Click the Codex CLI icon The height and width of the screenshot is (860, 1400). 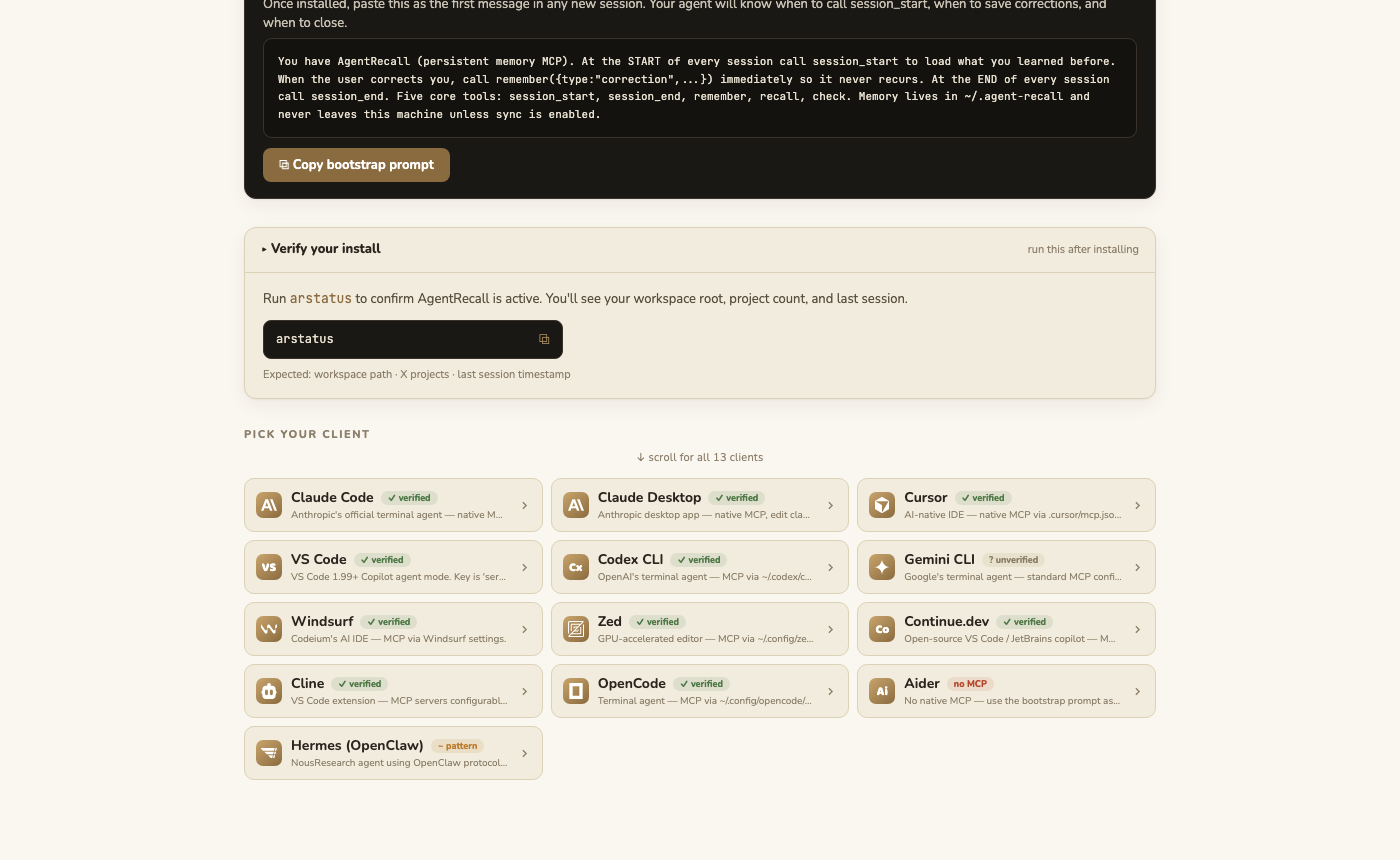(x=576, y=567)
